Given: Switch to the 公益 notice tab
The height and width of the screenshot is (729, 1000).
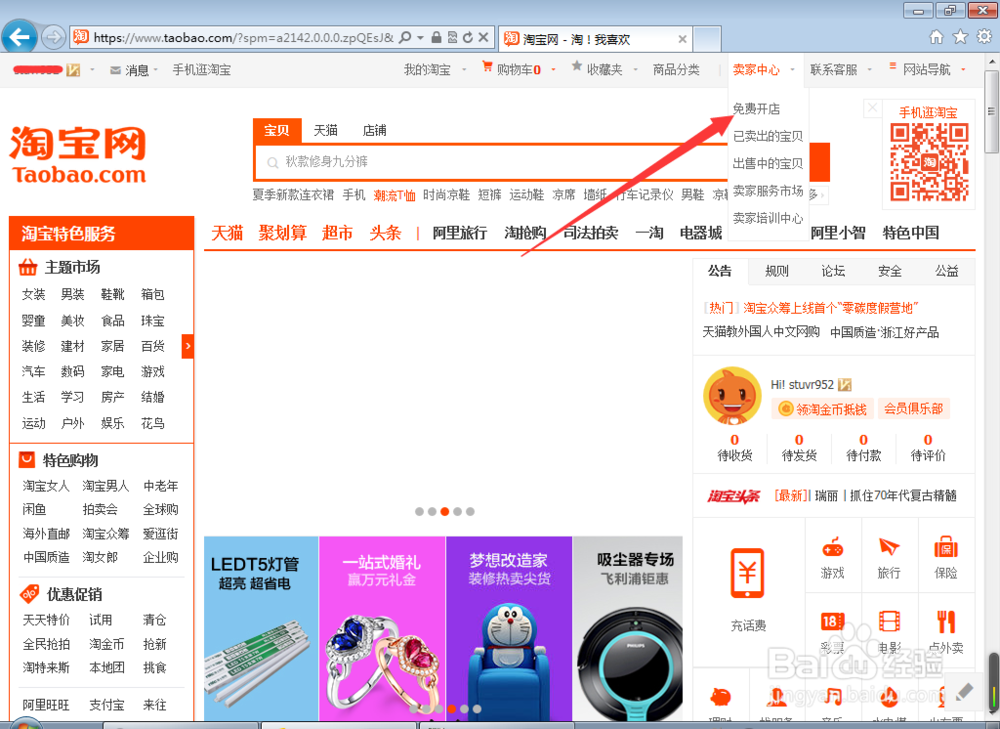Looking at the screenshot, I should click(946, 271).
